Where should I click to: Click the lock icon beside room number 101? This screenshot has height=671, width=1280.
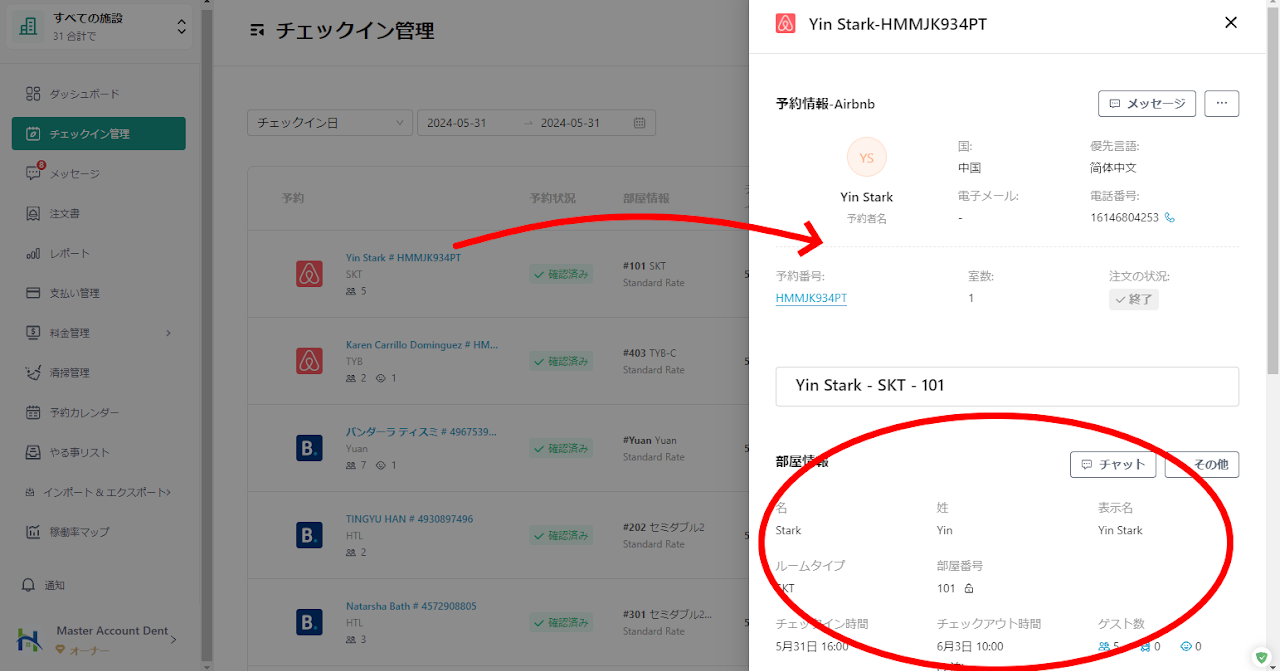968,588
